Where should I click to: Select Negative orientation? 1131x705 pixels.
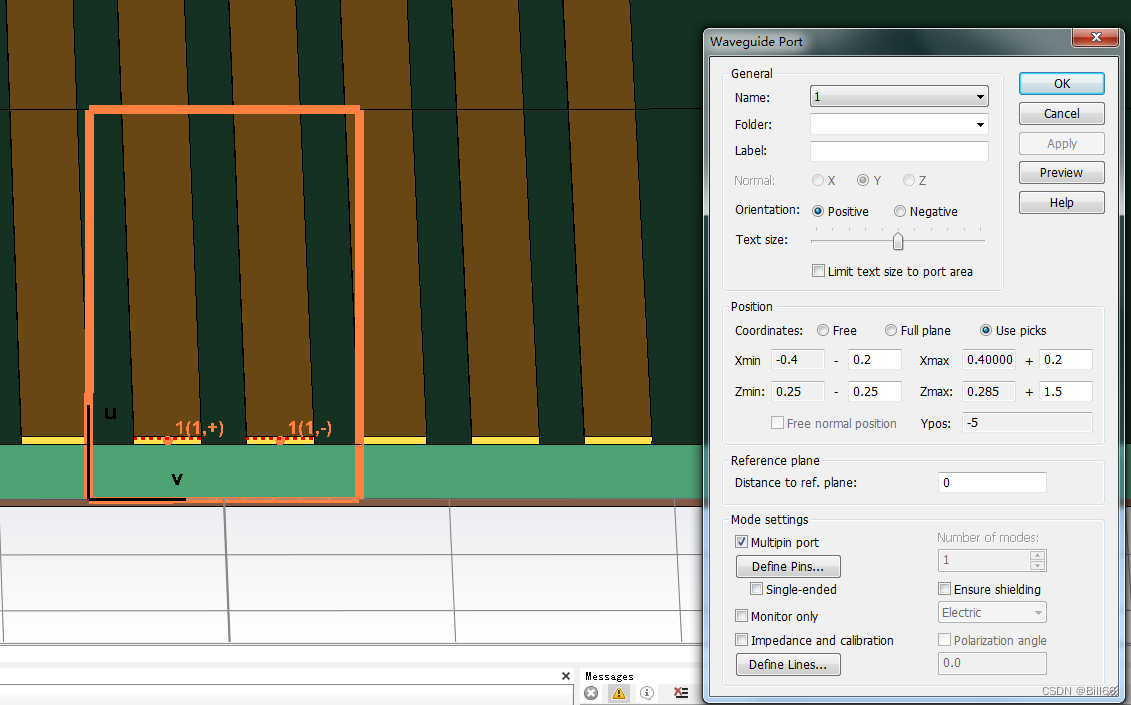click(x=899, y=211)
